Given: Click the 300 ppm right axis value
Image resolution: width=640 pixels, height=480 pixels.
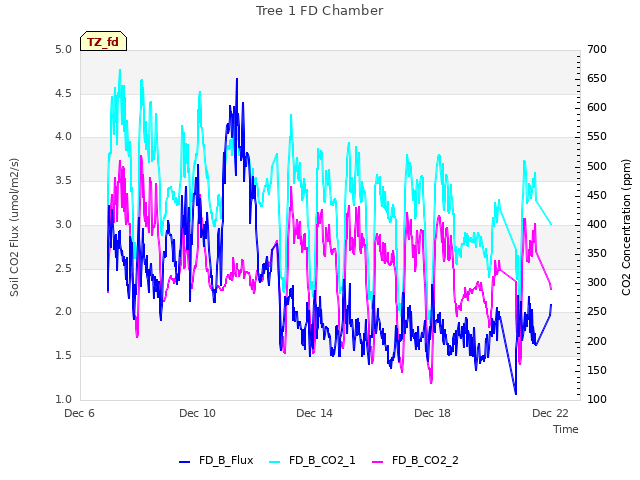Looking at the screenshot, I should coord(597,282).
